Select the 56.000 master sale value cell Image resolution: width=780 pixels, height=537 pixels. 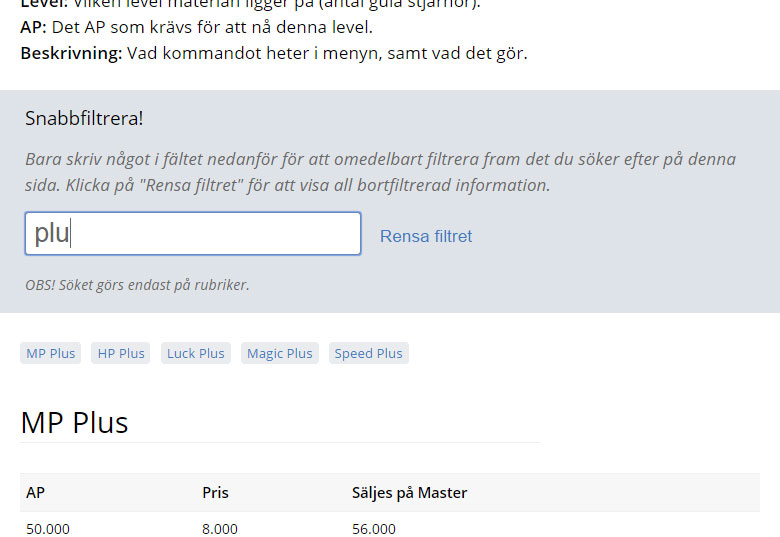tap(373, 528)
